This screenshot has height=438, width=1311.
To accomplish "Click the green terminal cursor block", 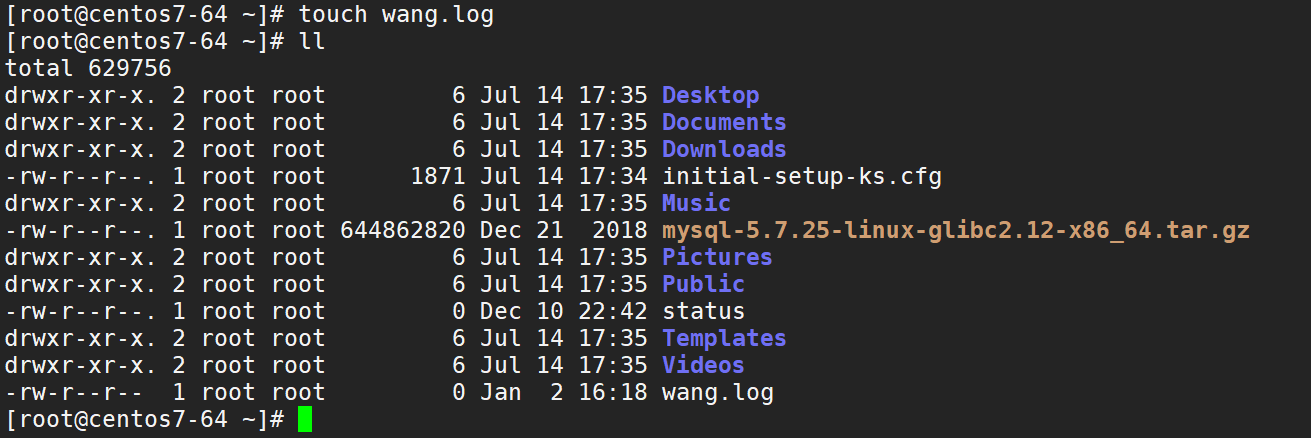I will (x=305, y=420).
